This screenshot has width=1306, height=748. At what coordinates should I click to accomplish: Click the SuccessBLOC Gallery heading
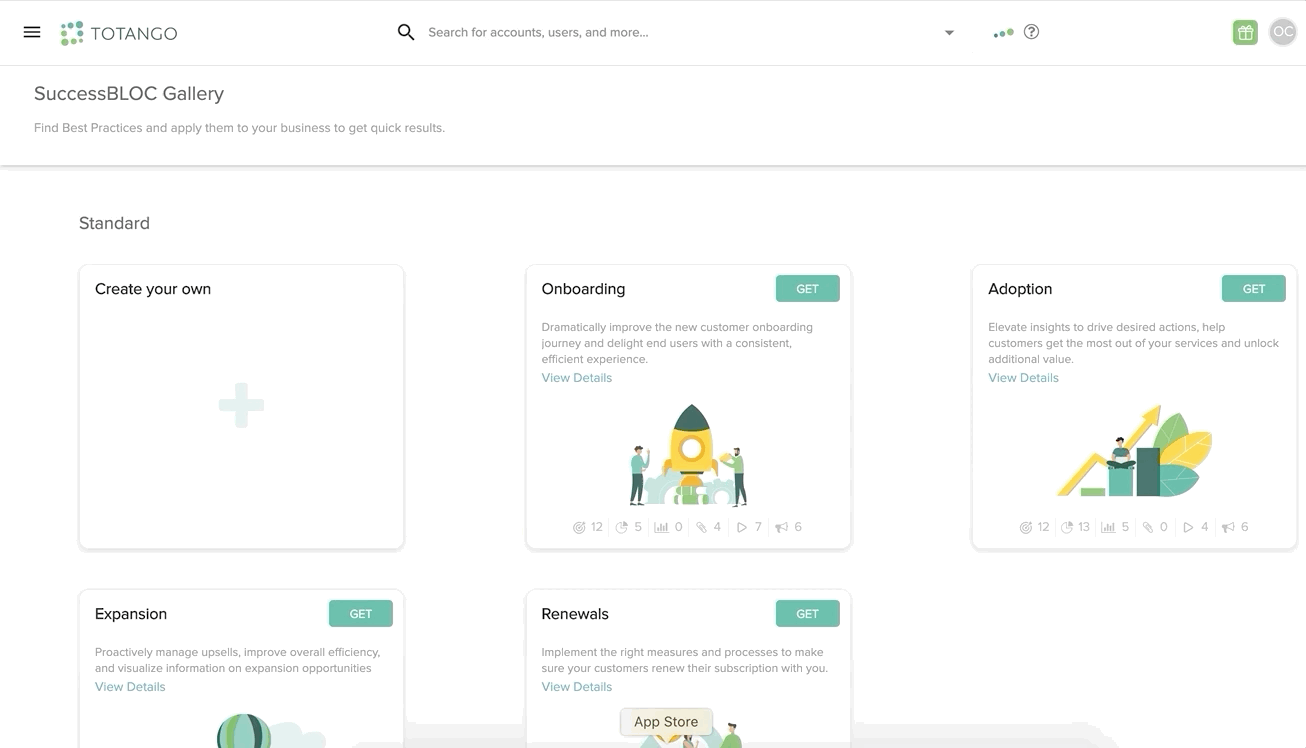point(129,93)
